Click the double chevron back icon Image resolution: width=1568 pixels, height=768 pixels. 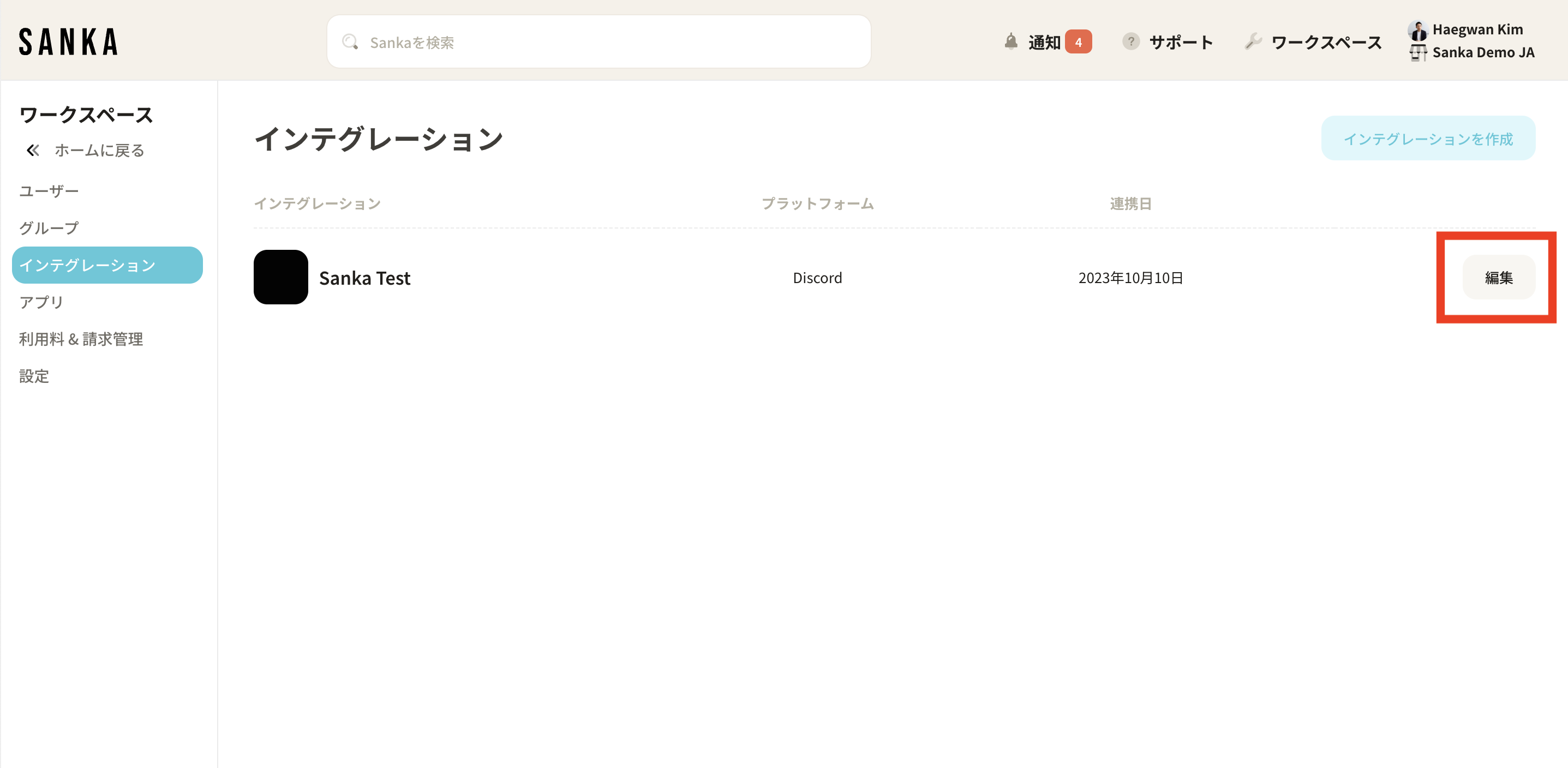tap(33, 151)
